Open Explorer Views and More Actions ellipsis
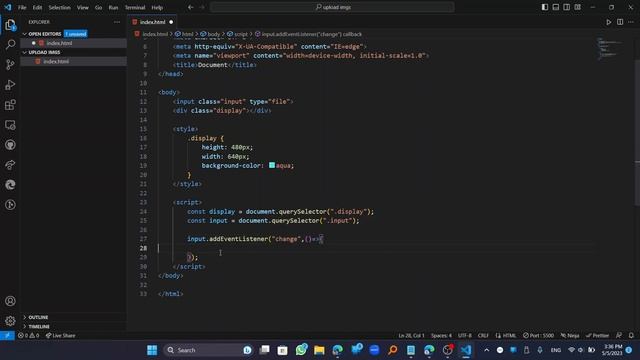 tap(117, 22)
